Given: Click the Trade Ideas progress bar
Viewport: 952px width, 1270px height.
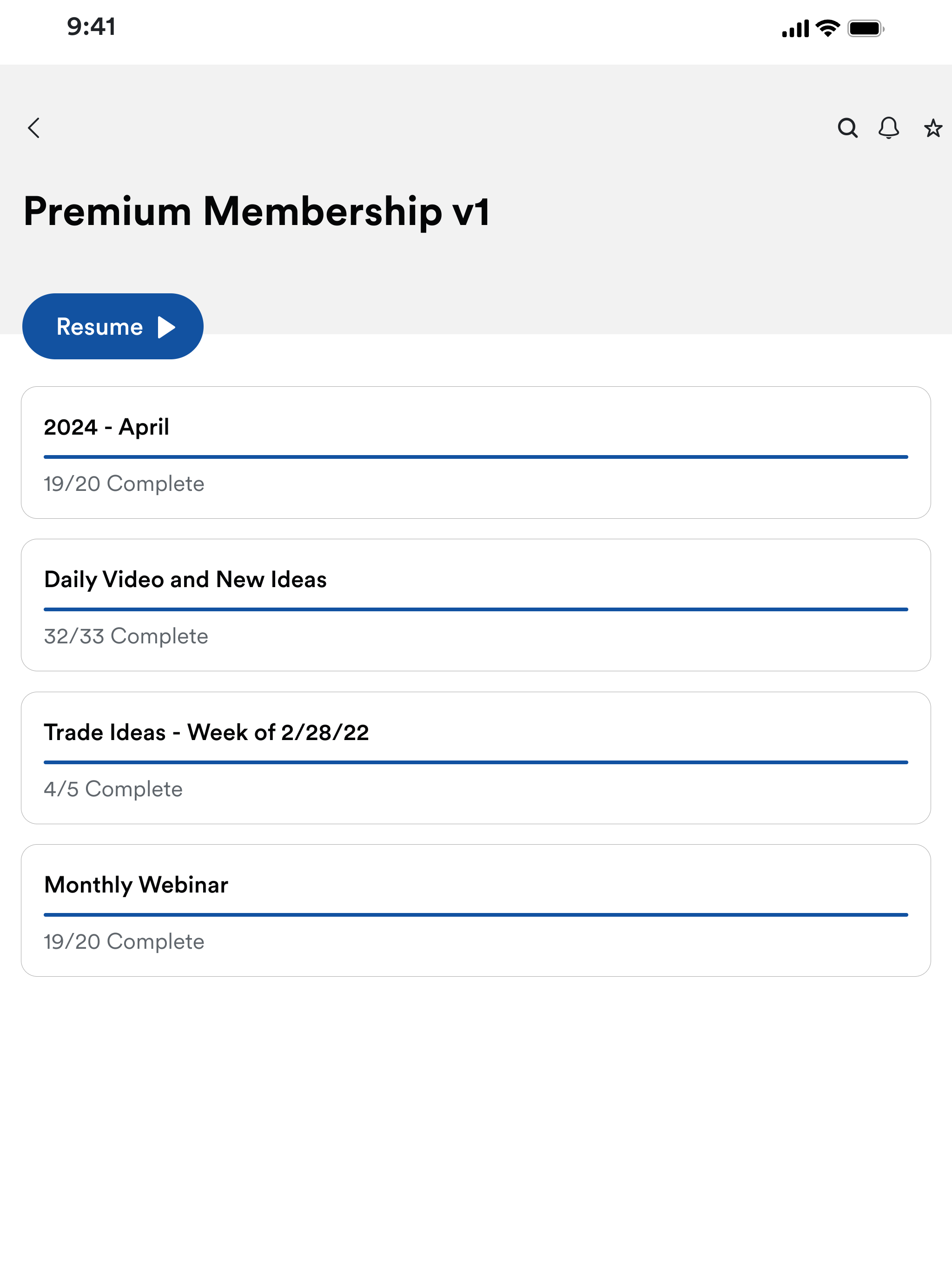Looking at the screenshot, I should [476, 762].
